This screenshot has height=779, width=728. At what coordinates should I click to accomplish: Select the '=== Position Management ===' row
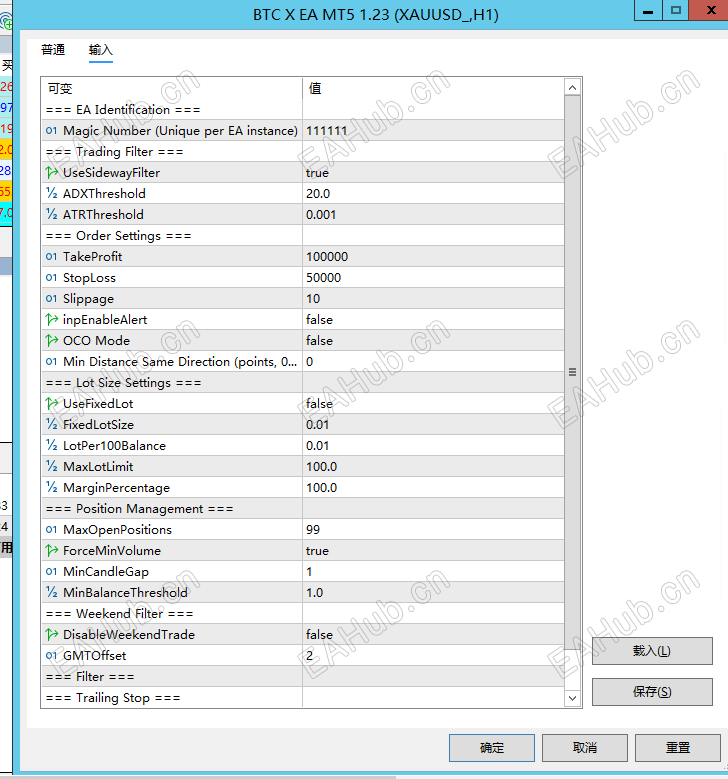tap(303, 509)
